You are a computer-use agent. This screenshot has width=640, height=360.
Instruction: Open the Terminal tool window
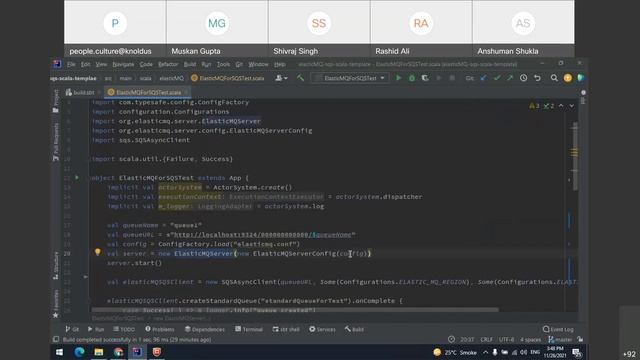pyautogui.click(x=249, y=329)
